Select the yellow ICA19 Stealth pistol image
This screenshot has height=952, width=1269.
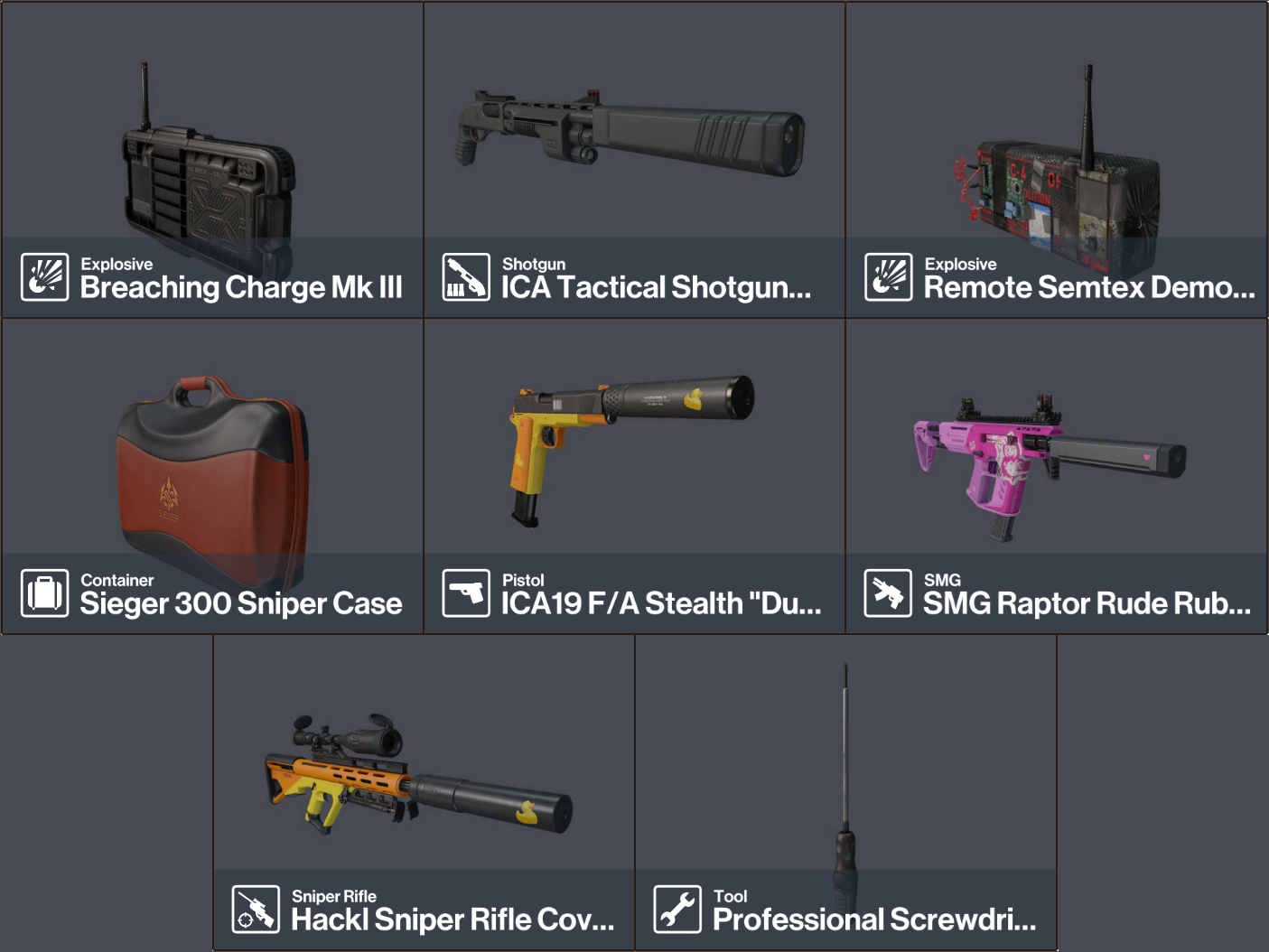pyautogui.click(x=631, y=449)
